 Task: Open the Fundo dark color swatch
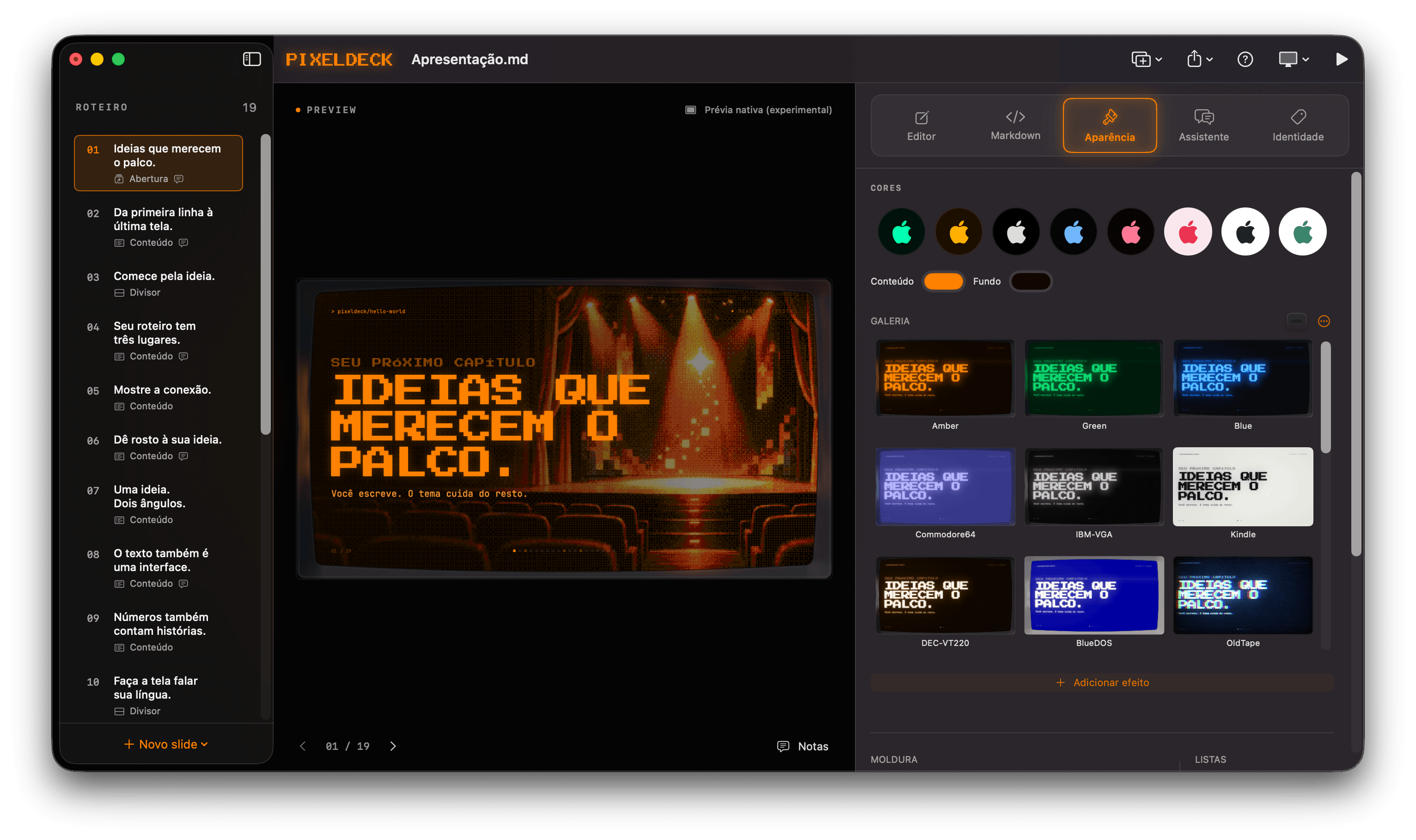pos(1031,281)
